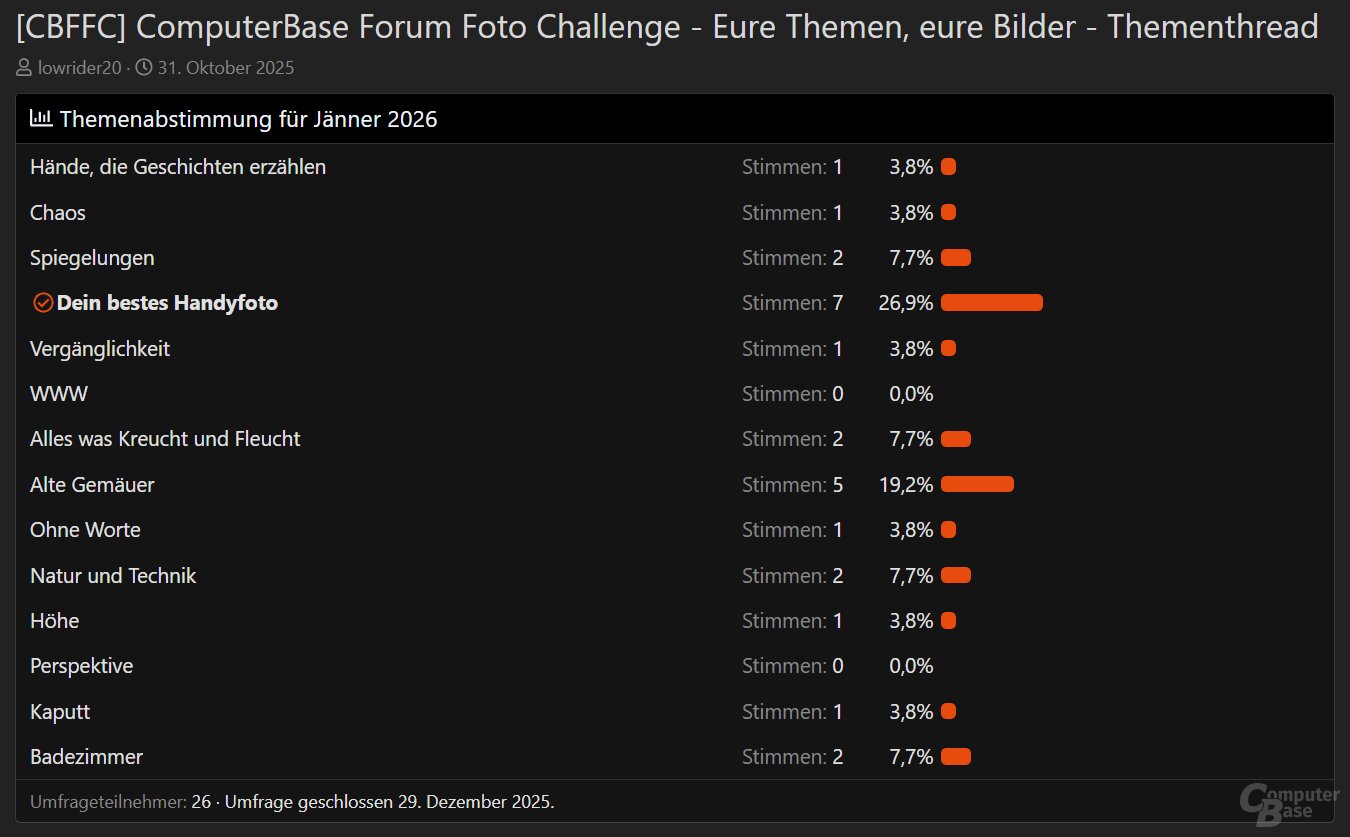Click the clock icon next to the date
This screenshot has height=837, width=1350.
144,69
